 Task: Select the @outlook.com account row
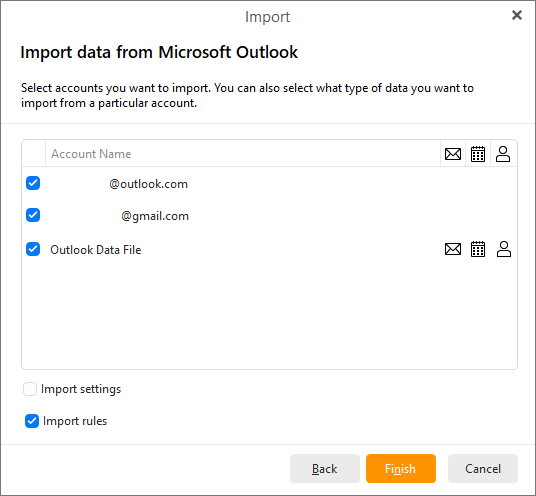pyautogui.click(x=269, y=184)
